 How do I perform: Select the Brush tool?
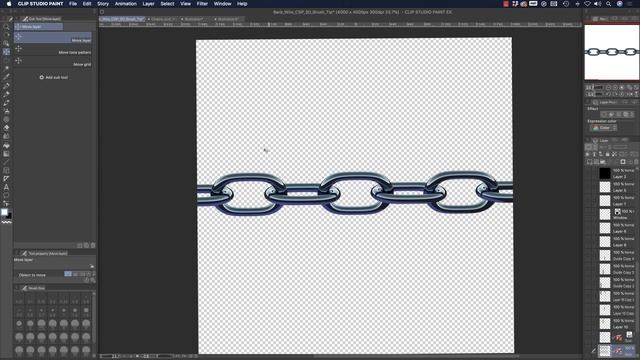6,103
